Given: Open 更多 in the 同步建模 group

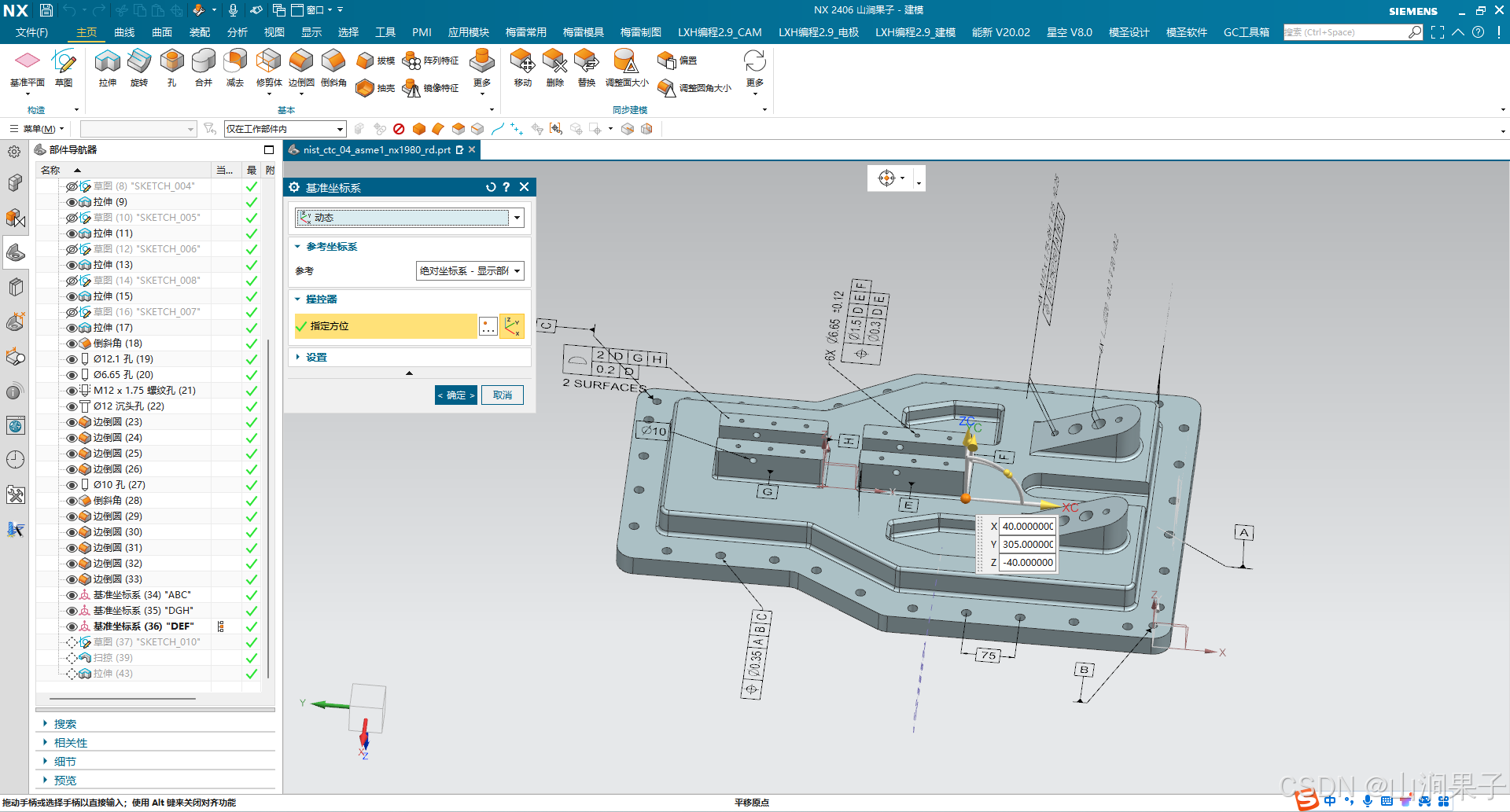Looking at the screenshot, I should coord(755,70).
